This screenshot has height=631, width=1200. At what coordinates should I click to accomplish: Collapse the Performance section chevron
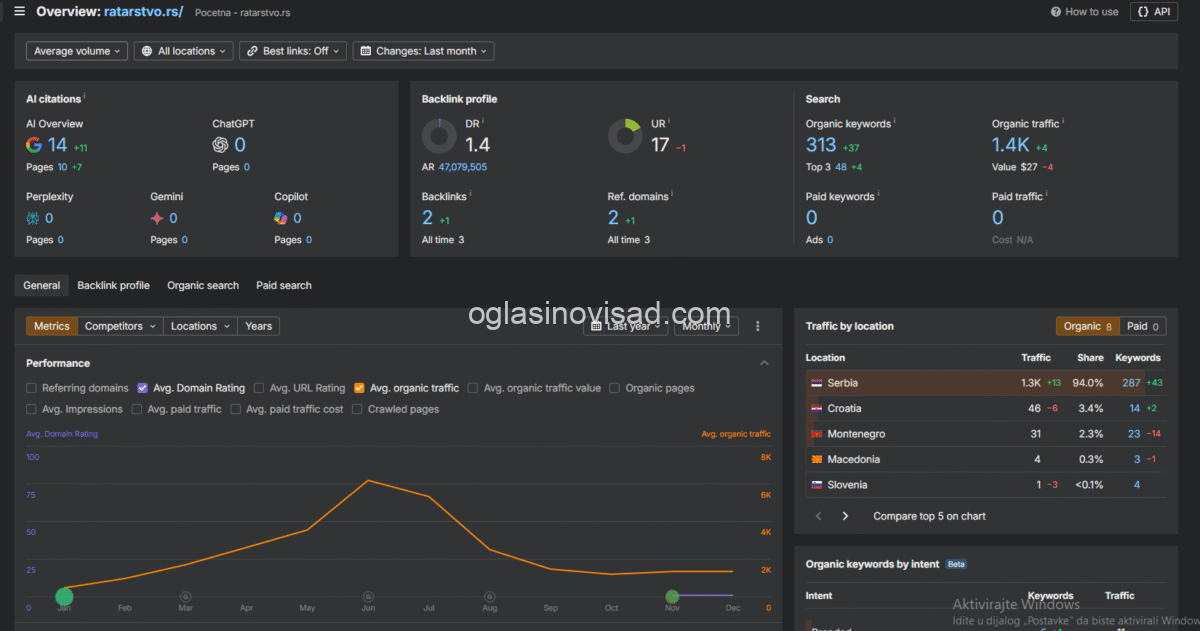(764, 363)
